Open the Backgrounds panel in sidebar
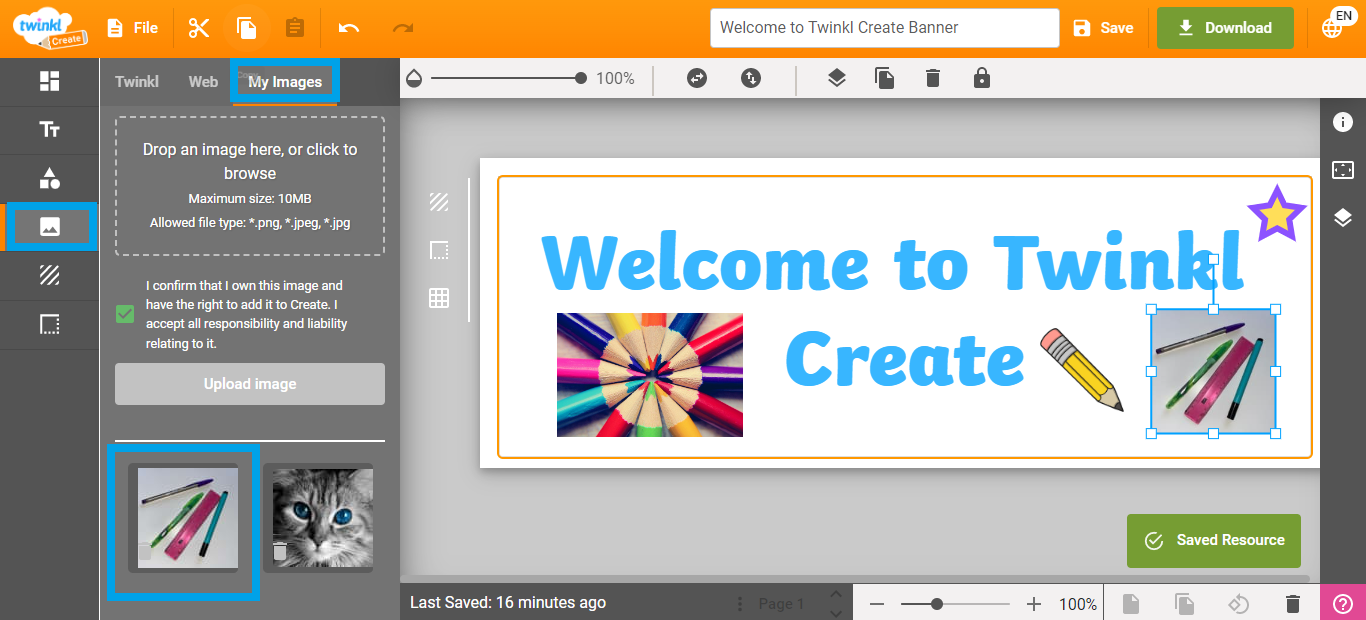The width and height of the screenshot is (1366, 620). point(49,275)
